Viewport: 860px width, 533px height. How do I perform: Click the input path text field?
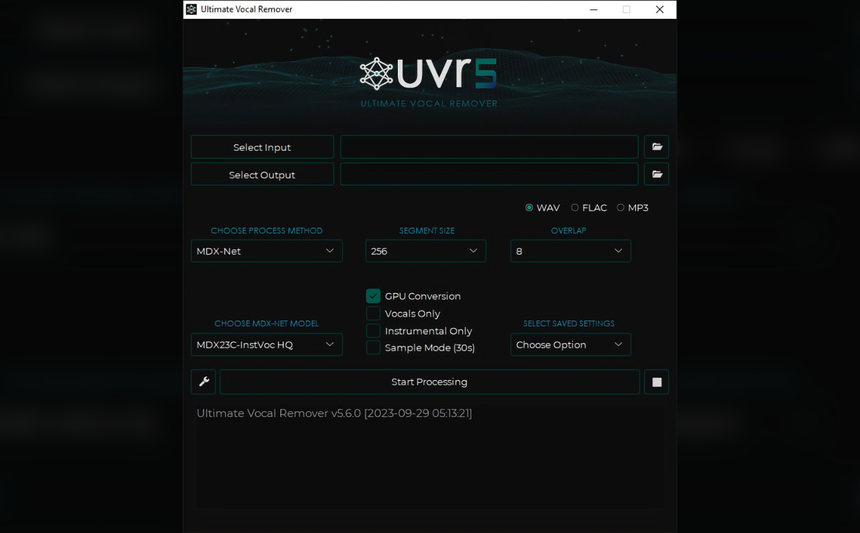tap(489, 147)
